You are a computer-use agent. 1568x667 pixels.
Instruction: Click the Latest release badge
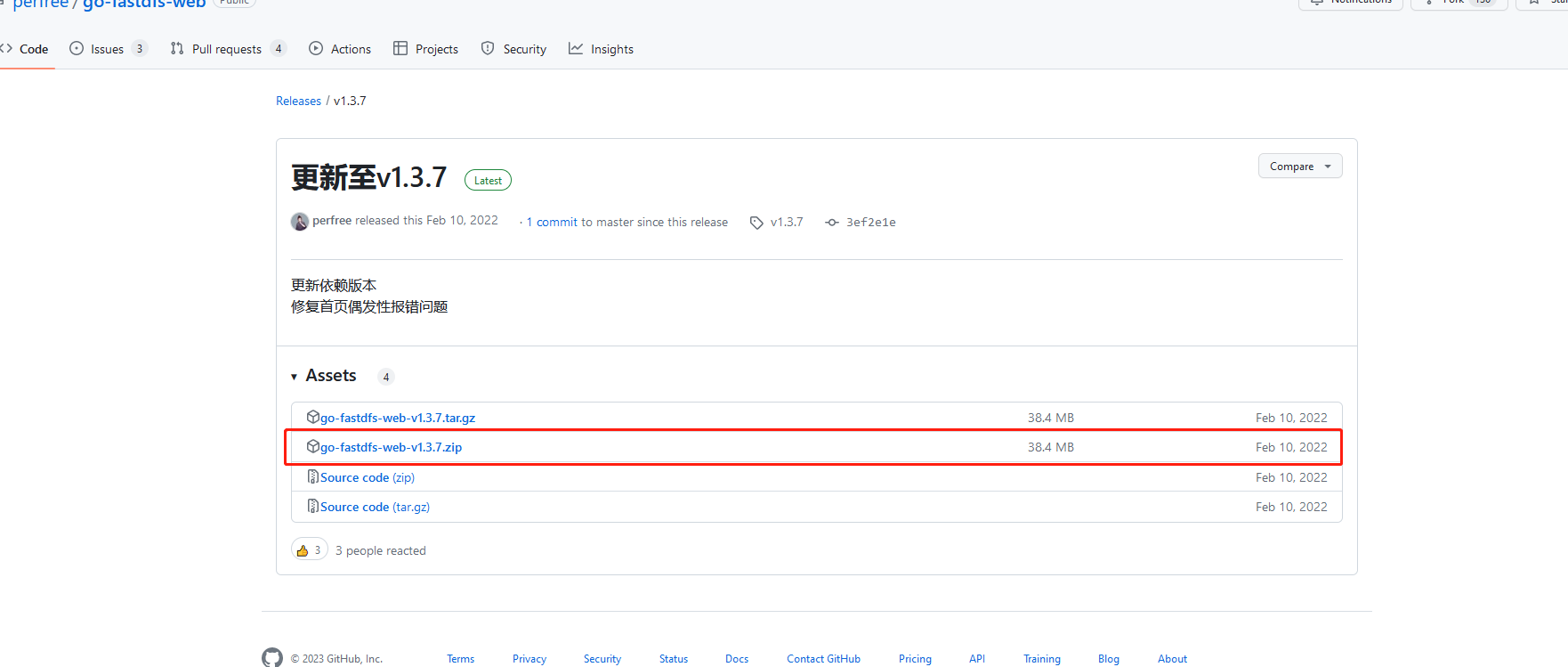[x=488, y=180]
